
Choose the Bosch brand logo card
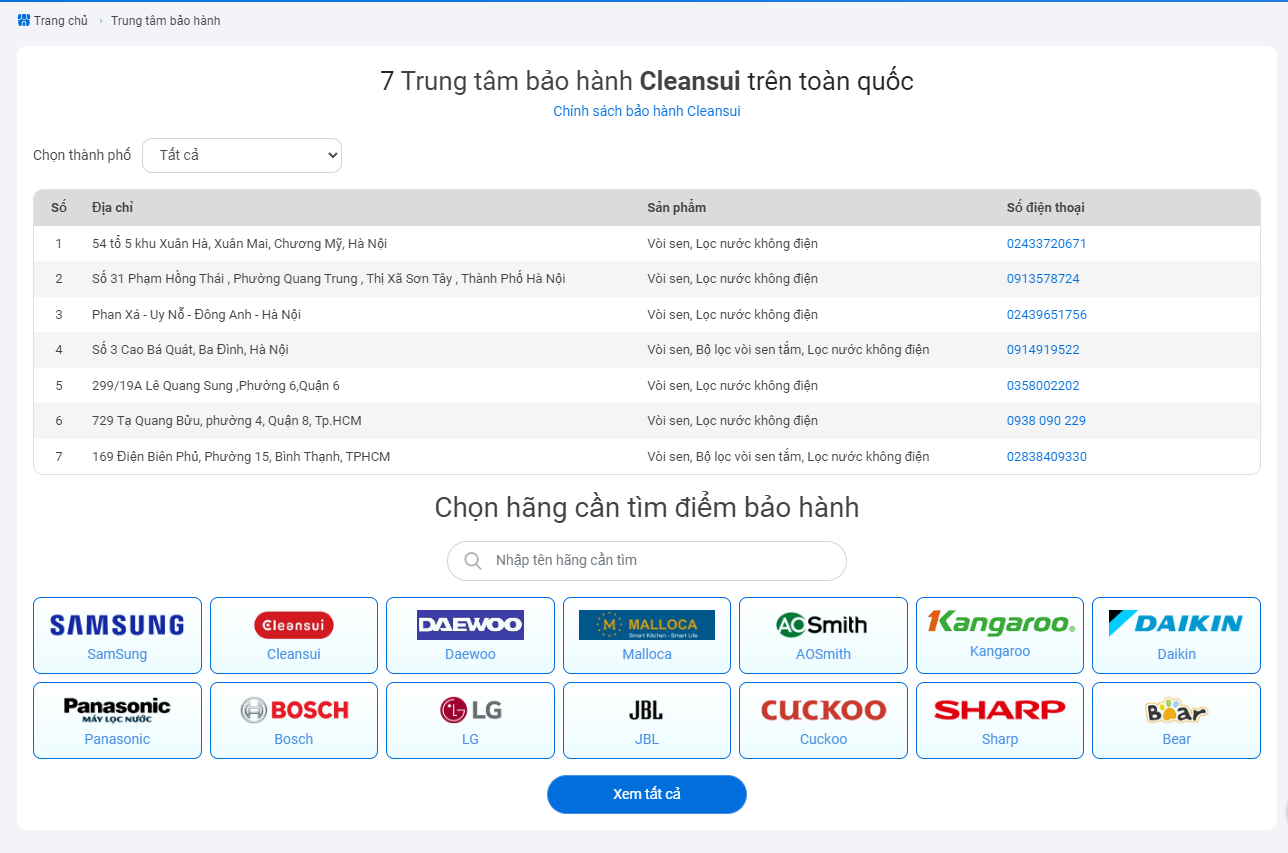(x=294, y=721)
